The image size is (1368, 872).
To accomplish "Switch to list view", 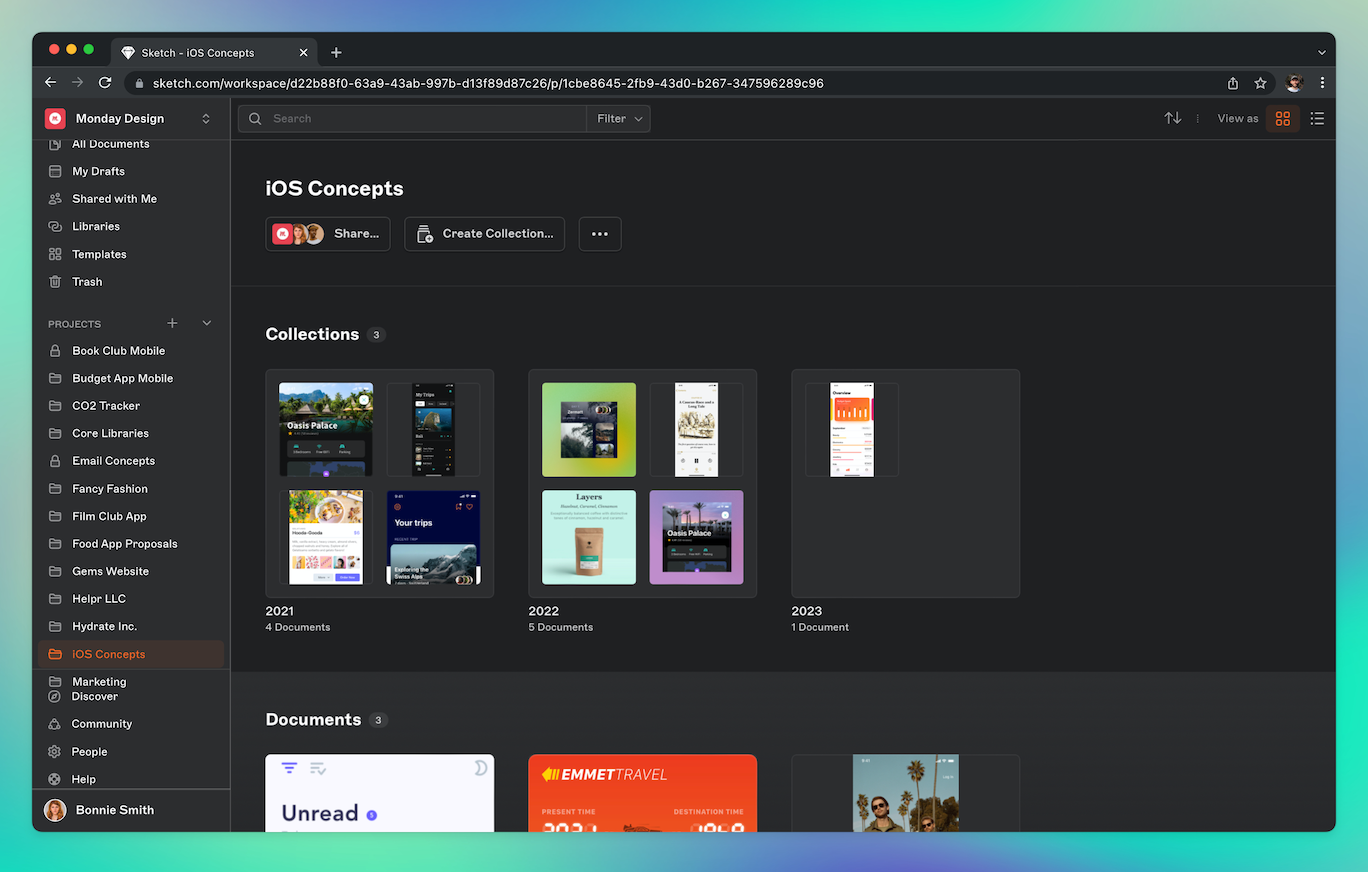I will pos(1317,118).
